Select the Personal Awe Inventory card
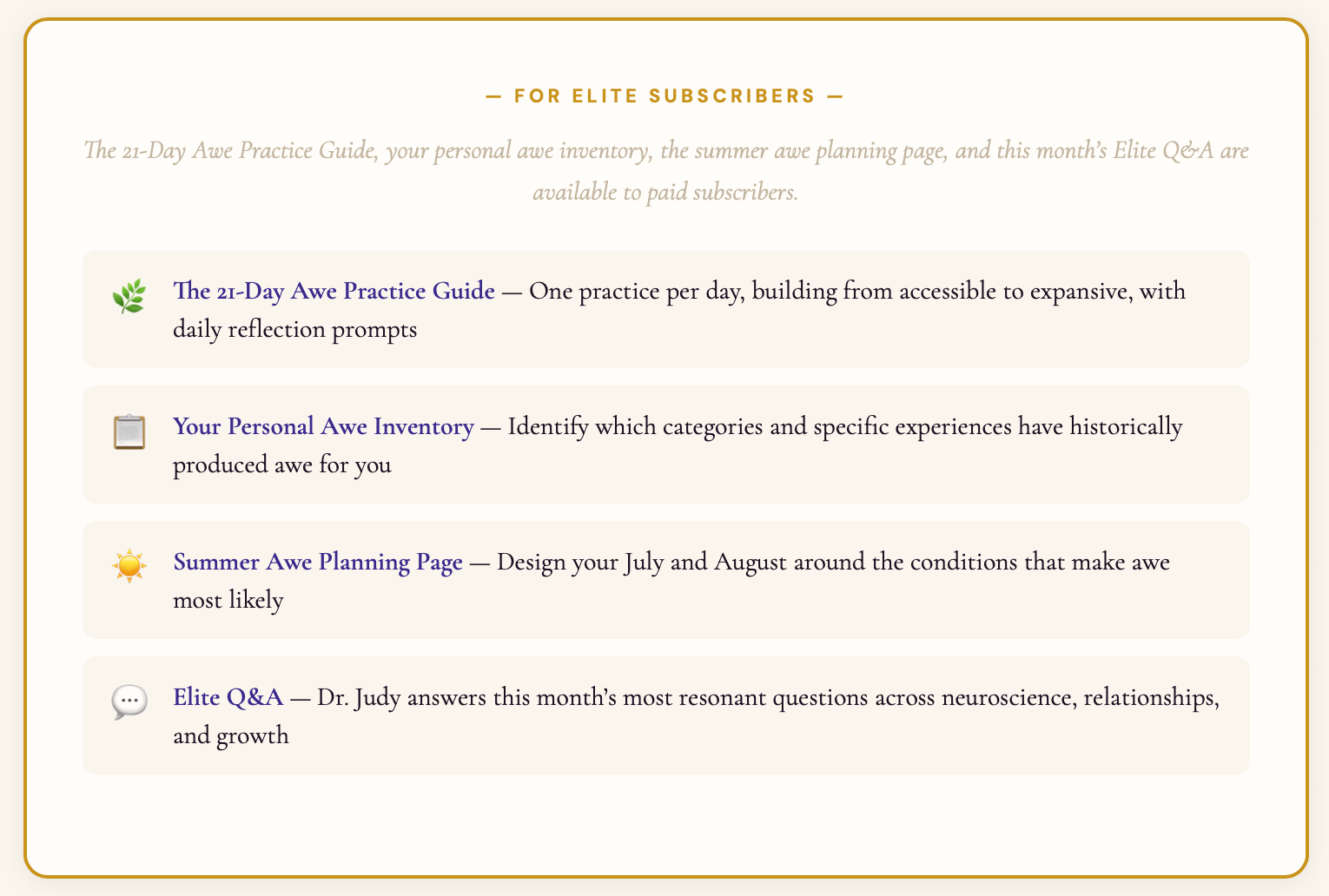1329x896 pixels. coord(666,445)
